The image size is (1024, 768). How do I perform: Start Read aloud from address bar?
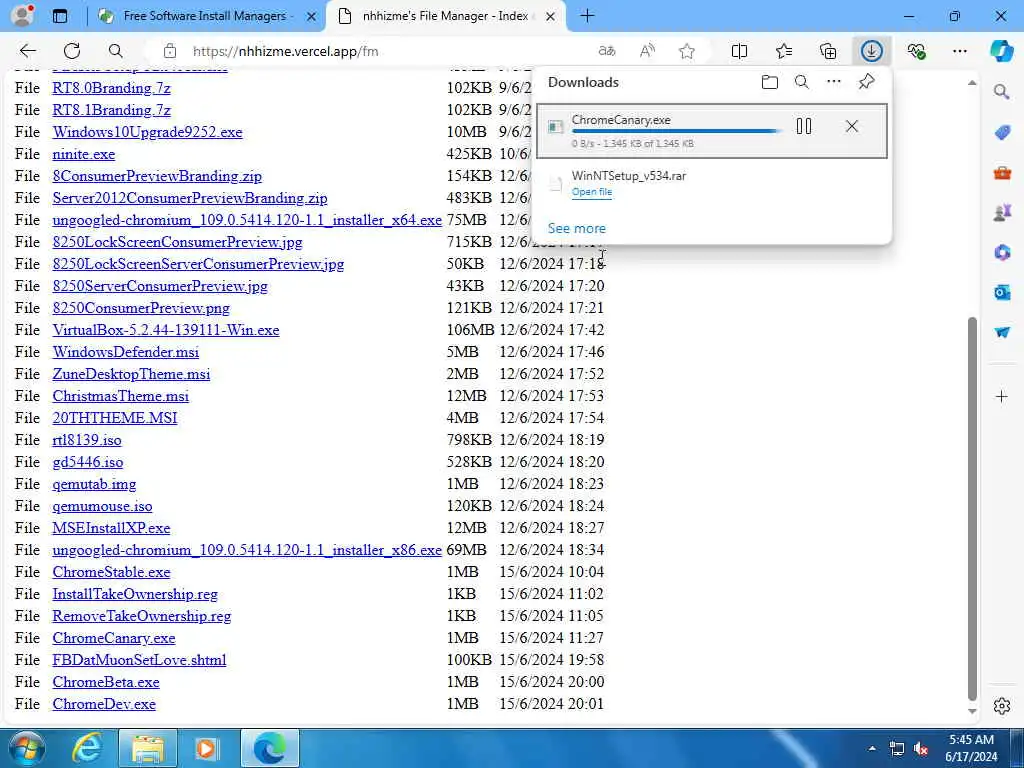pyautogui.click(x=647, y=51)
